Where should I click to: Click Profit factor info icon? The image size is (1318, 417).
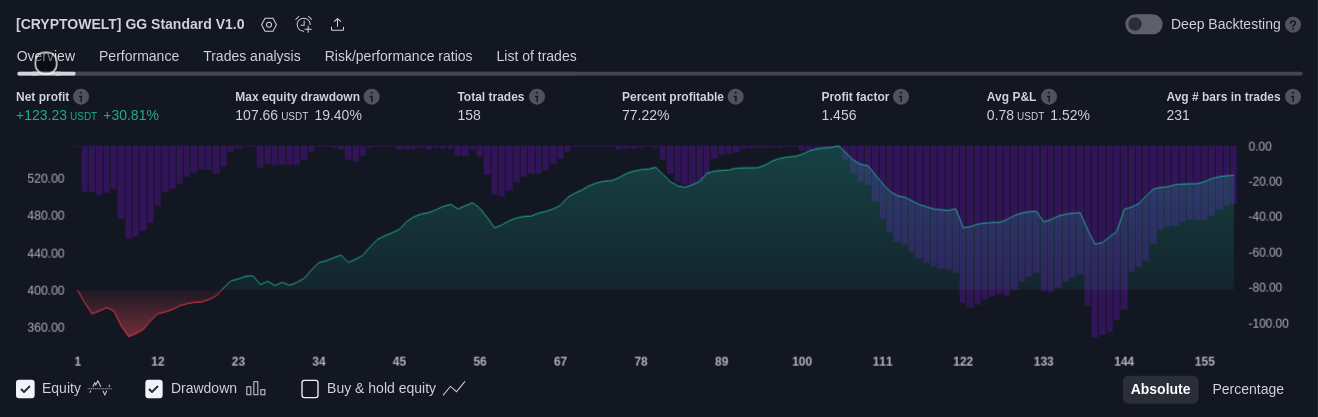click(x=901, y=97)
